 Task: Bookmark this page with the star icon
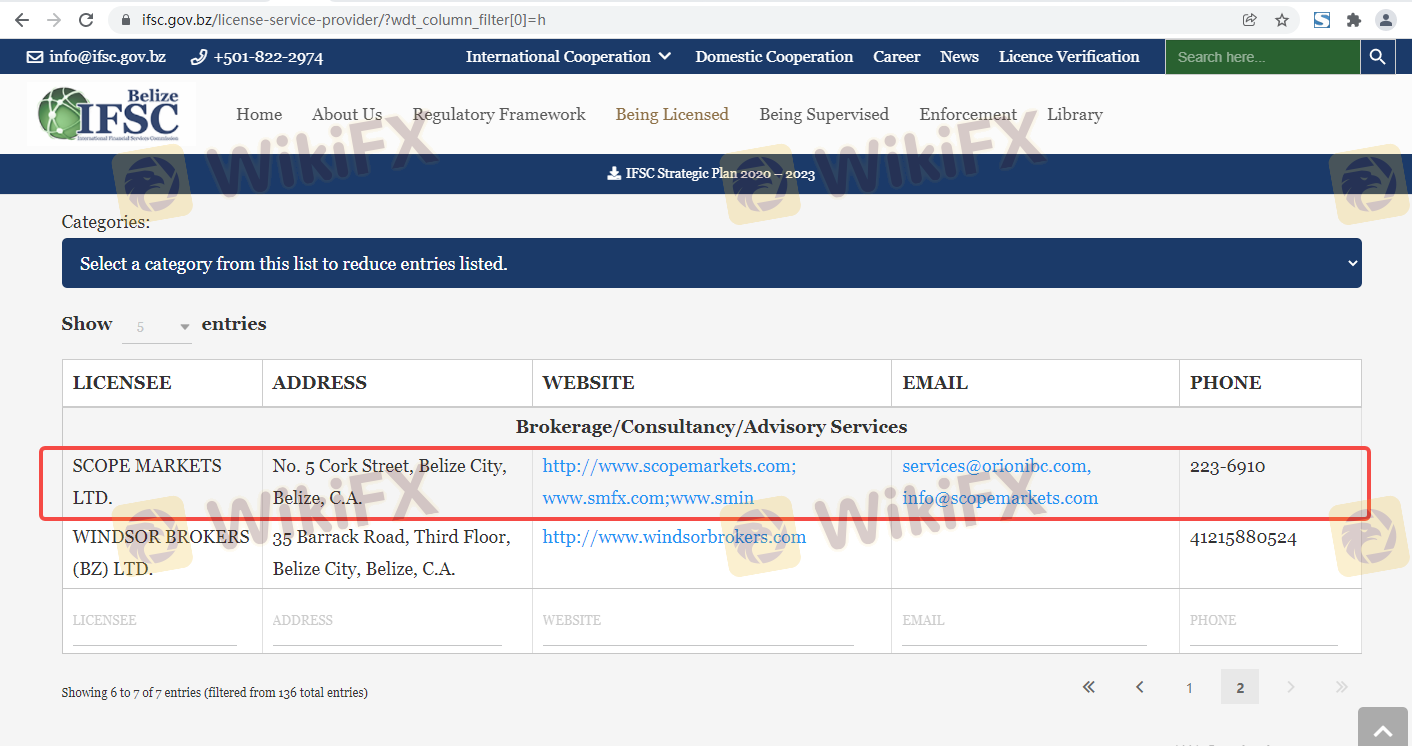pos(1281,20)
